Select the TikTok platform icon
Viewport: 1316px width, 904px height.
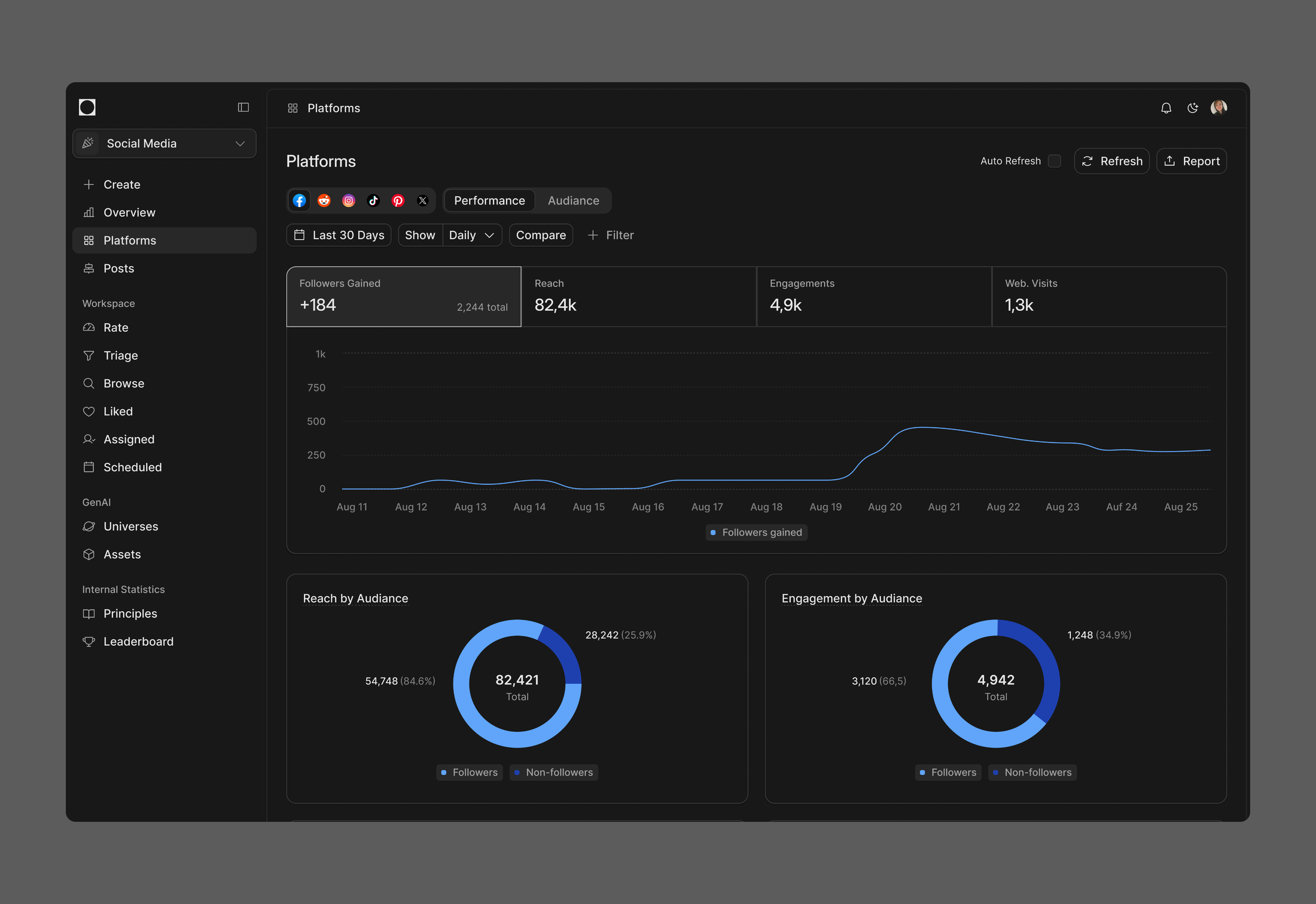pyautogui.click(x=373, y=201)
